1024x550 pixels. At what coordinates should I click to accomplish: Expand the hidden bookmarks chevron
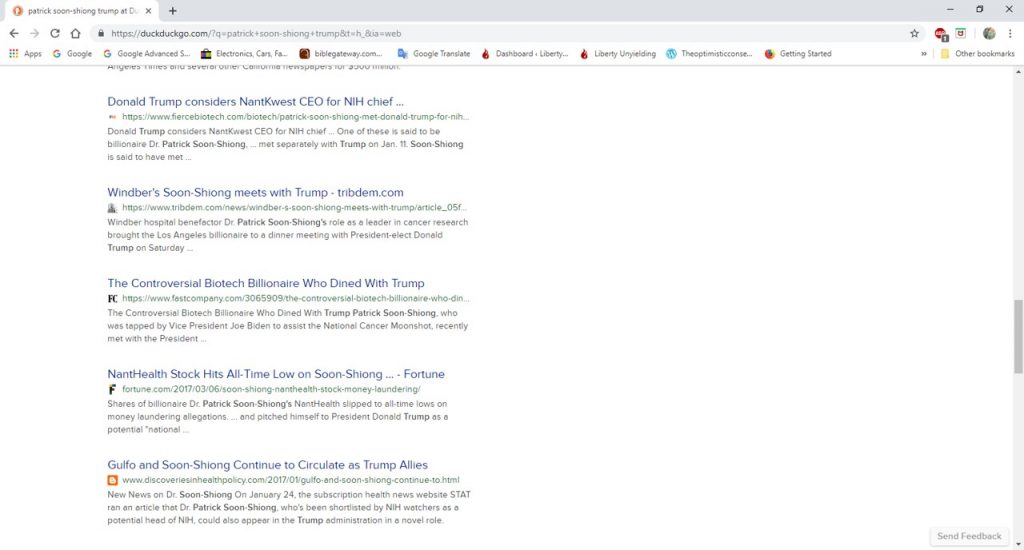pos(923,54)
